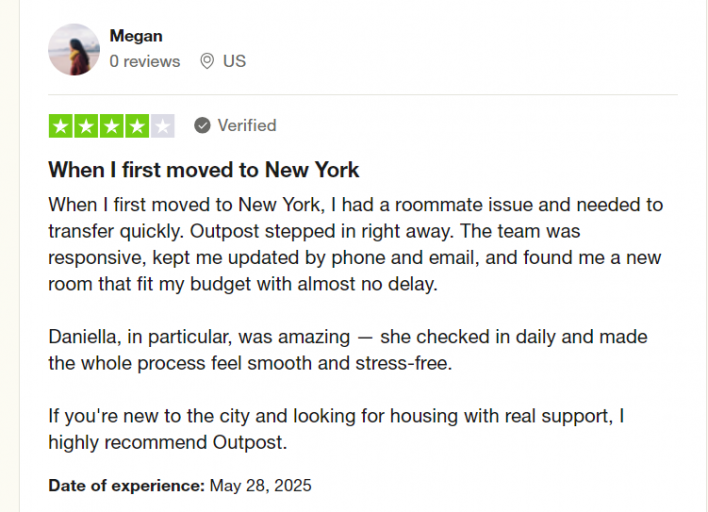This screenshot has height=512, width=708.
Task: Click the fifth gray empty star
Action: point(162,126)
